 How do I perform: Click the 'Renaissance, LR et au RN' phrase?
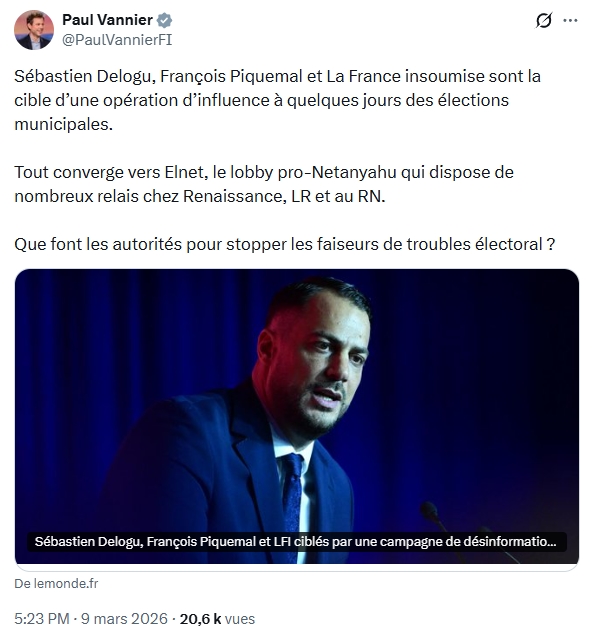[x=284, y=196]
